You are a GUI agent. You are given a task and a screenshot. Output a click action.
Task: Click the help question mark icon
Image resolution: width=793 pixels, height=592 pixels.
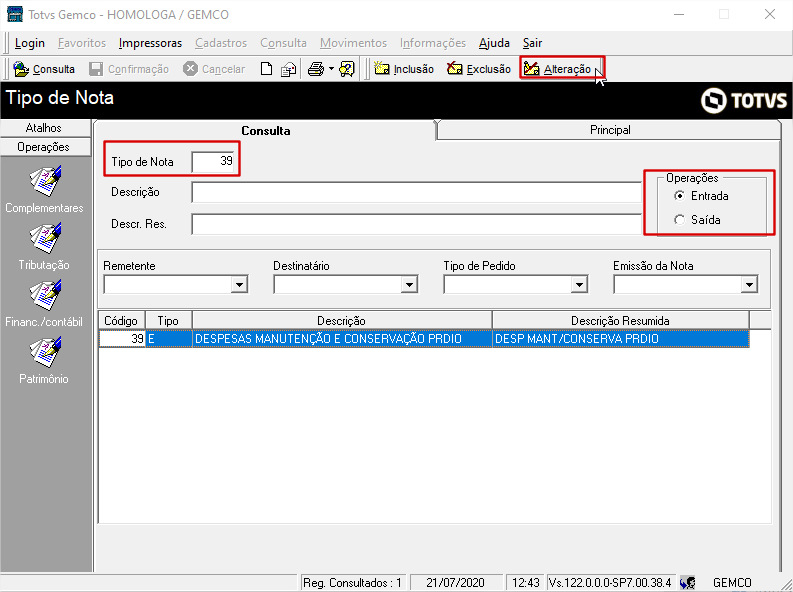pyautogui.click(x=347, y=69)
